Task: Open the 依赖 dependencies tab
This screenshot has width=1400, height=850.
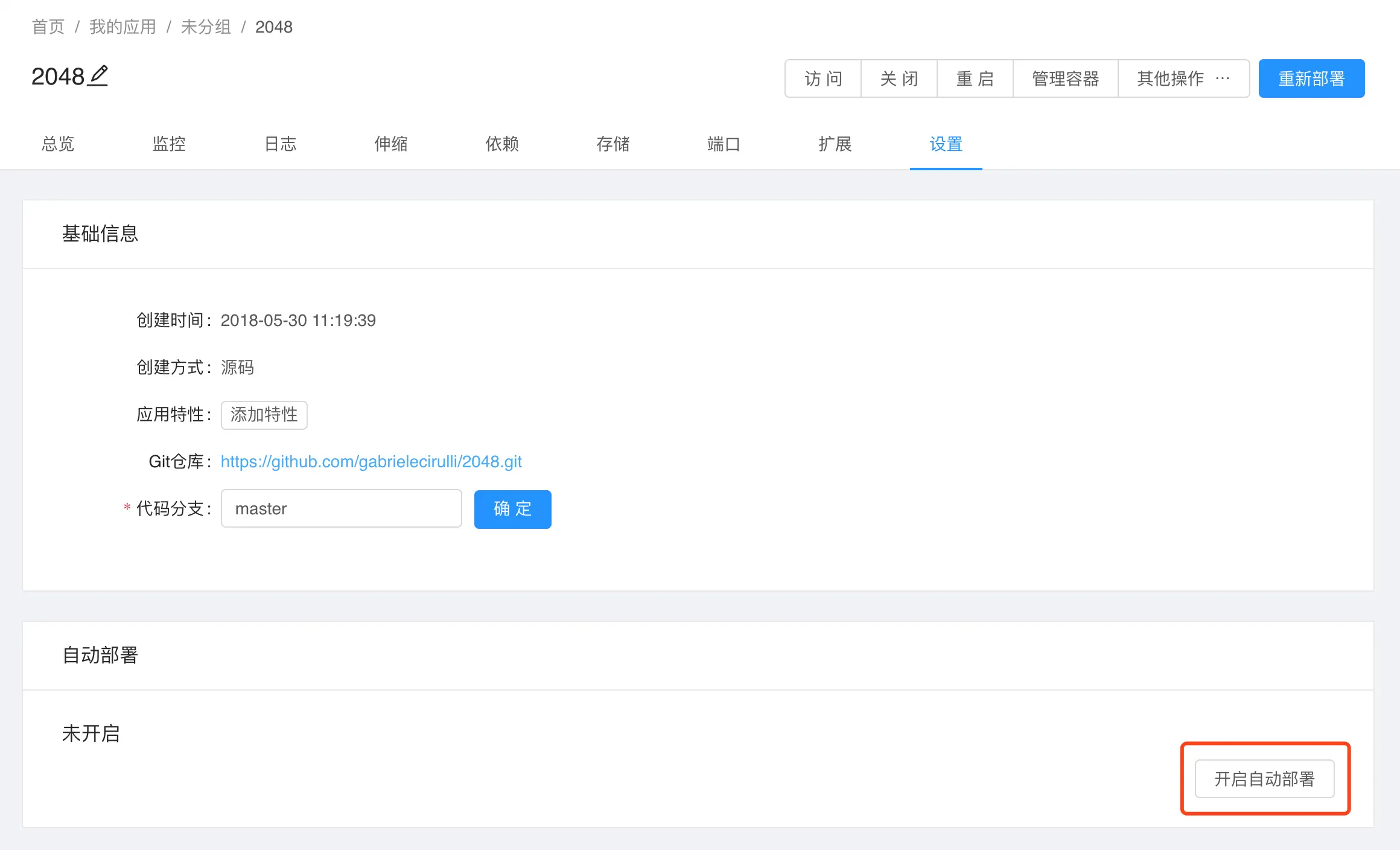Action: pyautogui.click(x=502, y=144)
